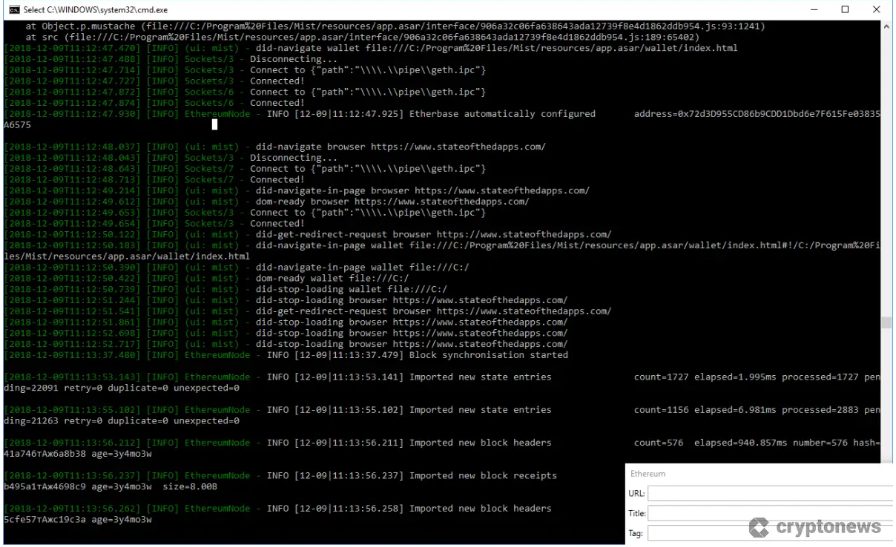
Task: Click 'count=1156' state entries value
Action: click(x=661, y=410)
